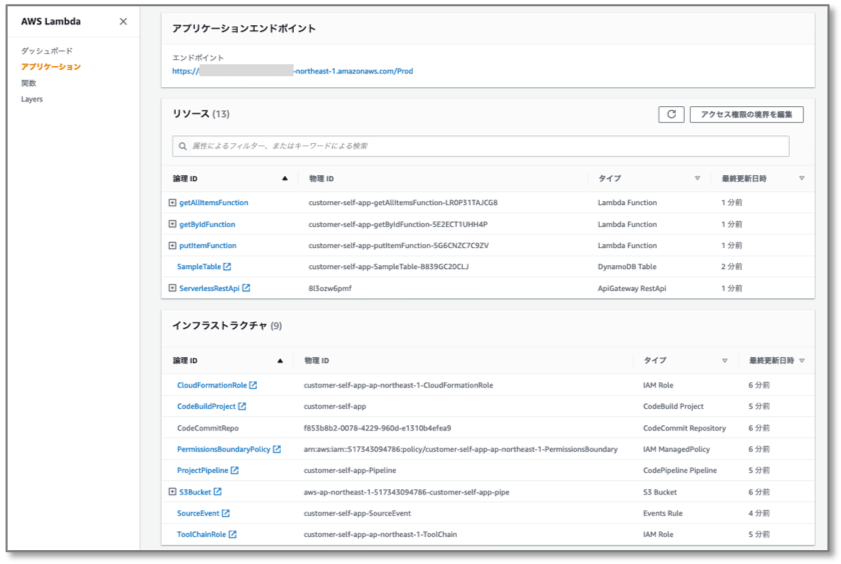
Task: Select the Events Rule type cell
Action: coord(663,513)
